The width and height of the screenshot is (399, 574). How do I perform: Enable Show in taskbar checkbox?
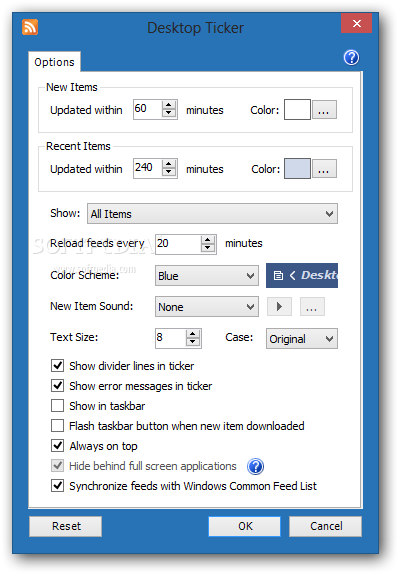(57, 406)
